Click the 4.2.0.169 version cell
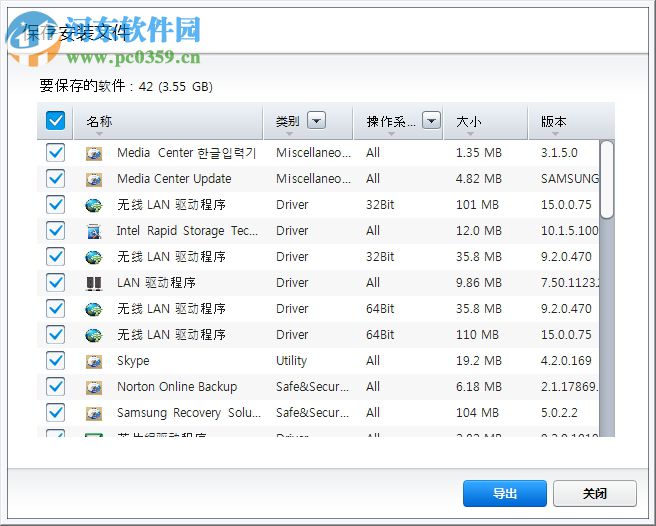The image size is (656, 526). tap(566, 360)
